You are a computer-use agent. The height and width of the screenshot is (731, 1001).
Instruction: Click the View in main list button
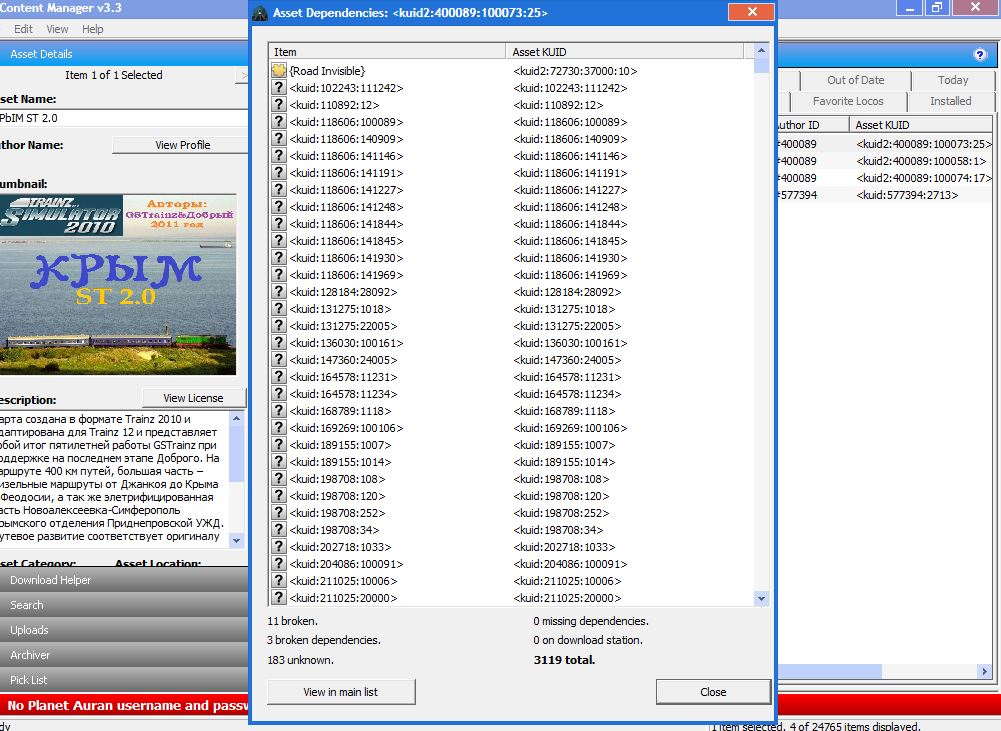tap(341, 691)
